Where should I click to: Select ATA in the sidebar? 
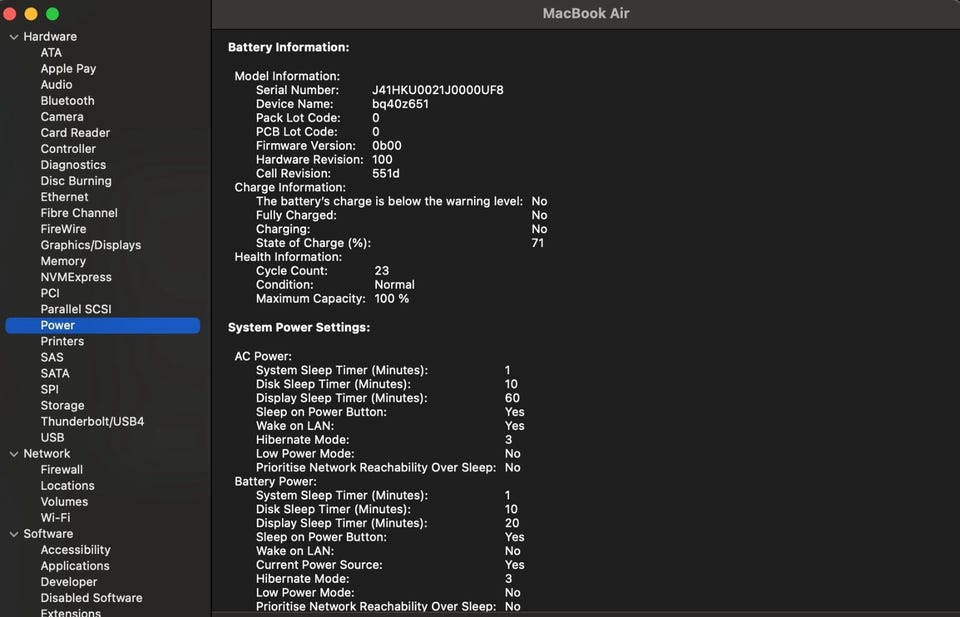(x=51, y=53)
